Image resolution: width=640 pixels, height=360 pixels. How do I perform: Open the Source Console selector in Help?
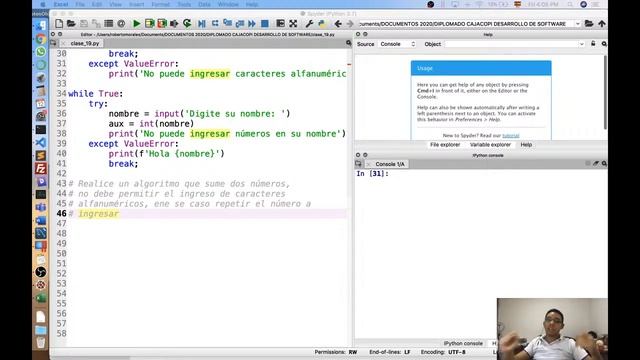pyautogui.click(x=397, y=44)
